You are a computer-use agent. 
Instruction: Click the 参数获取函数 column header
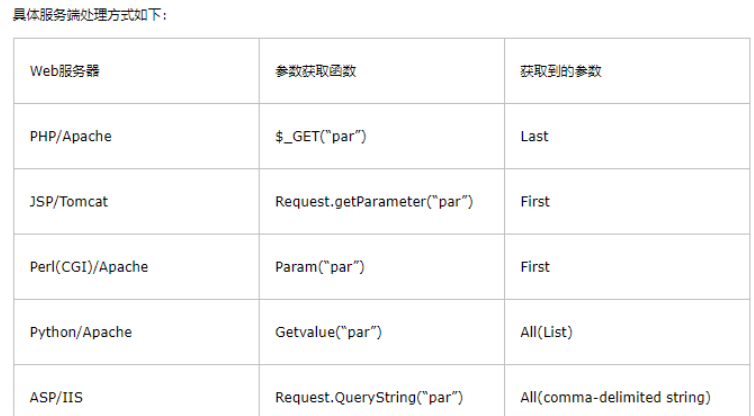(x=316, y=72)
